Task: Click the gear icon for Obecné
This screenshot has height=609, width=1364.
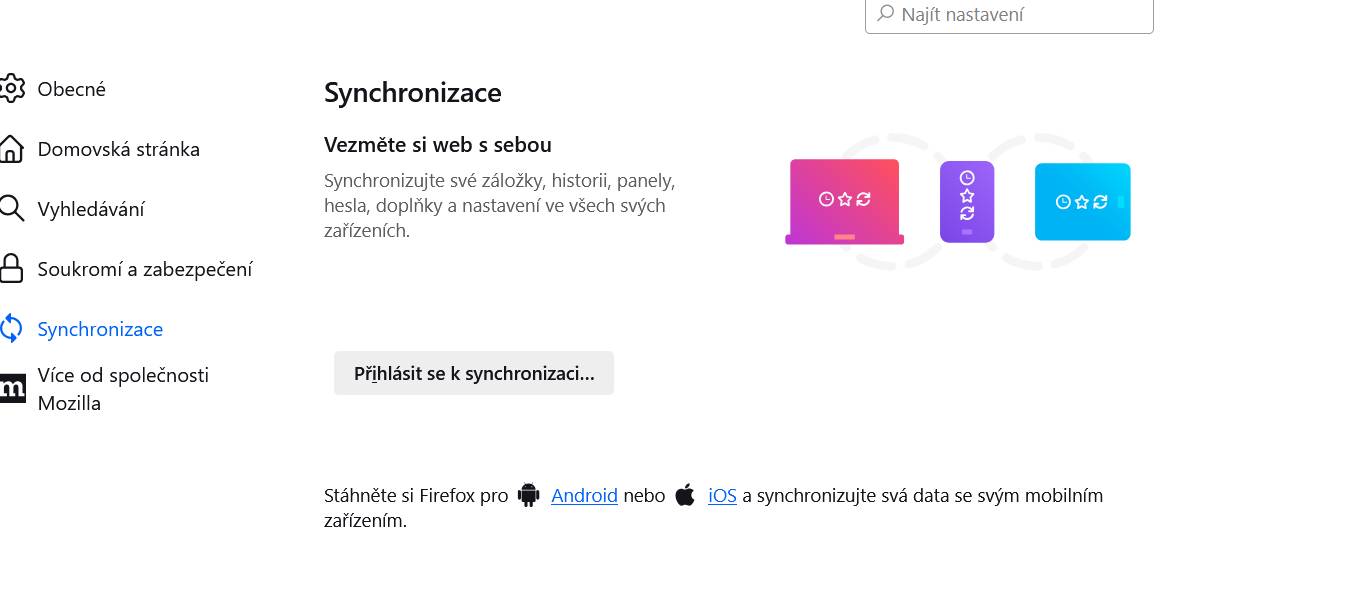Action: [11, 89]
